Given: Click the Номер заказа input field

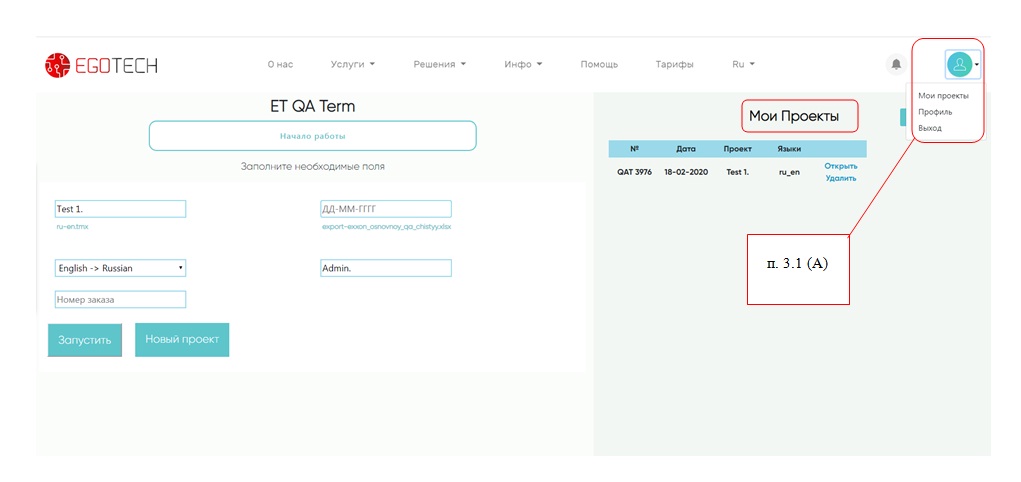Looking at the screenshot, I should click(121, 299).
